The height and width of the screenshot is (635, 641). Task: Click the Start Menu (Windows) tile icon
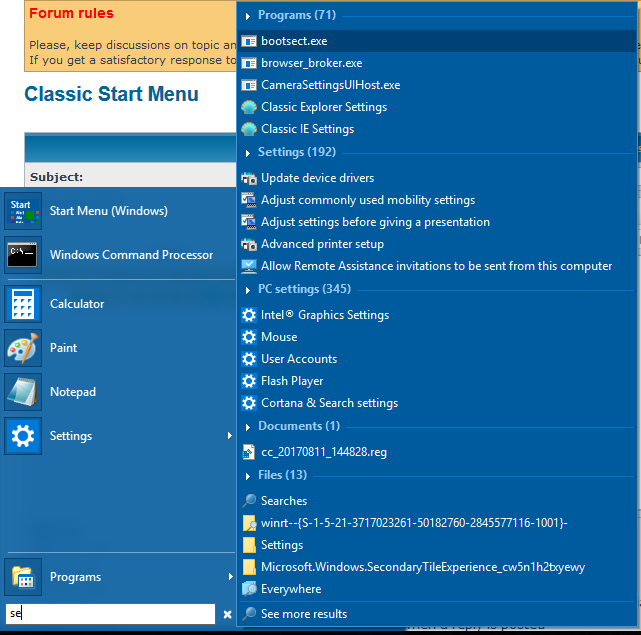point(23,211)
